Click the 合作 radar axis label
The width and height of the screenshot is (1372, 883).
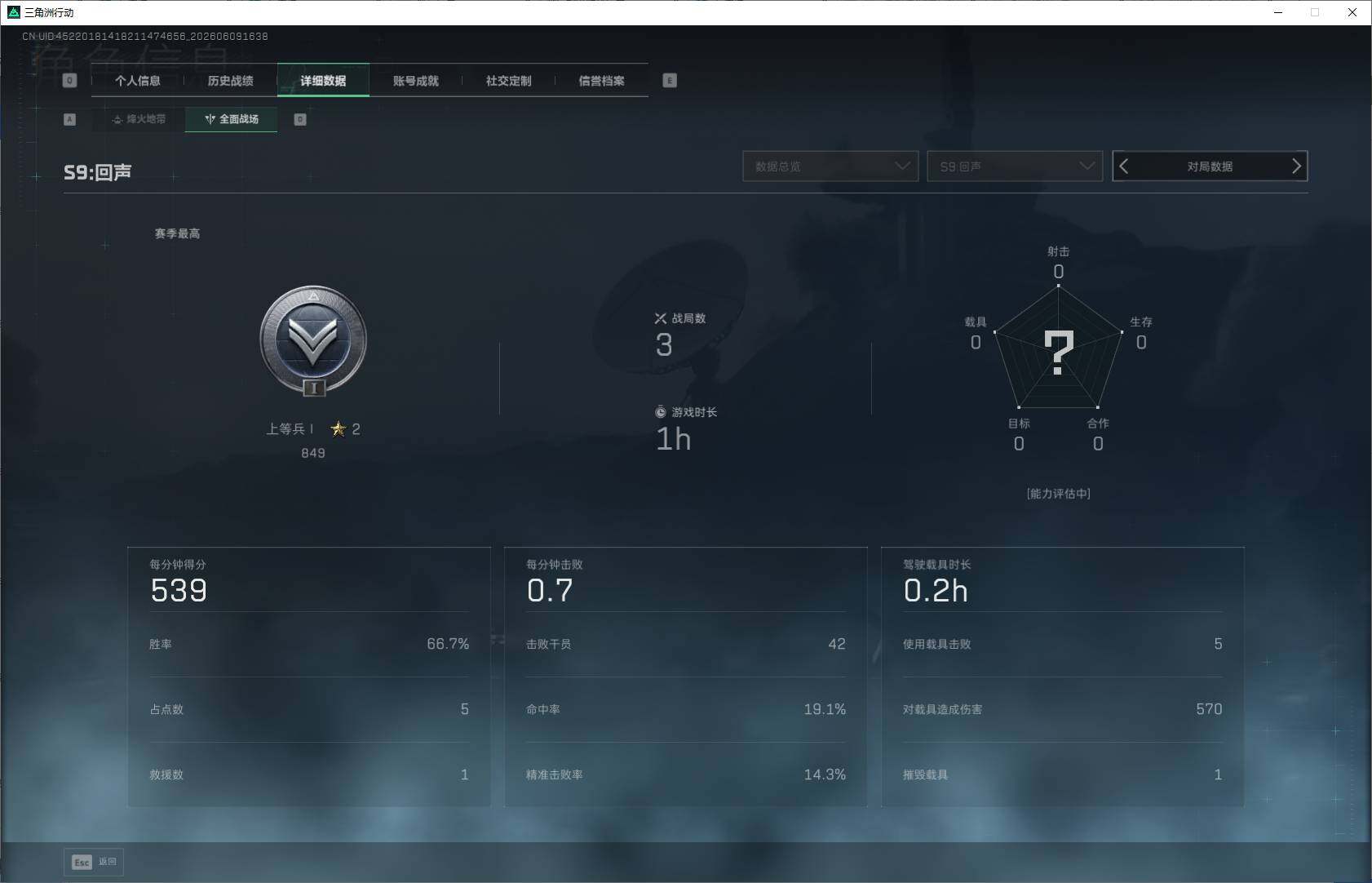click(x=1098, y=423)
